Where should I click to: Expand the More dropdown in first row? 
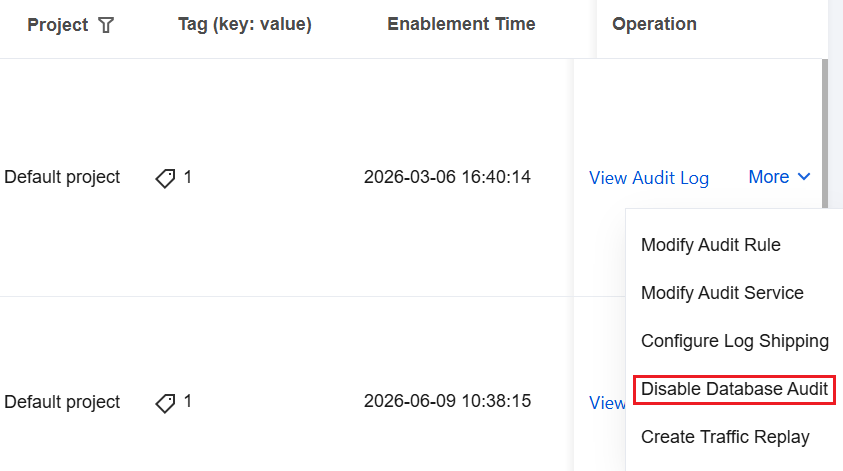(779, 177)
